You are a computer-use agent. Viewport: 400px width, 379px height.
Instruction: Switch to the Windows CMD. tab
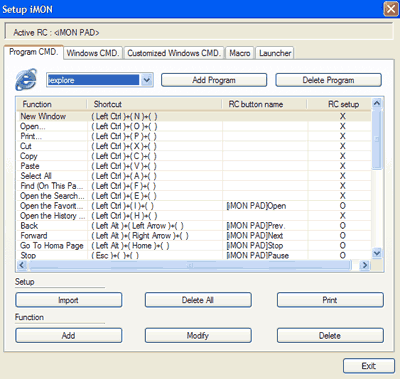[x=93, y=53]
